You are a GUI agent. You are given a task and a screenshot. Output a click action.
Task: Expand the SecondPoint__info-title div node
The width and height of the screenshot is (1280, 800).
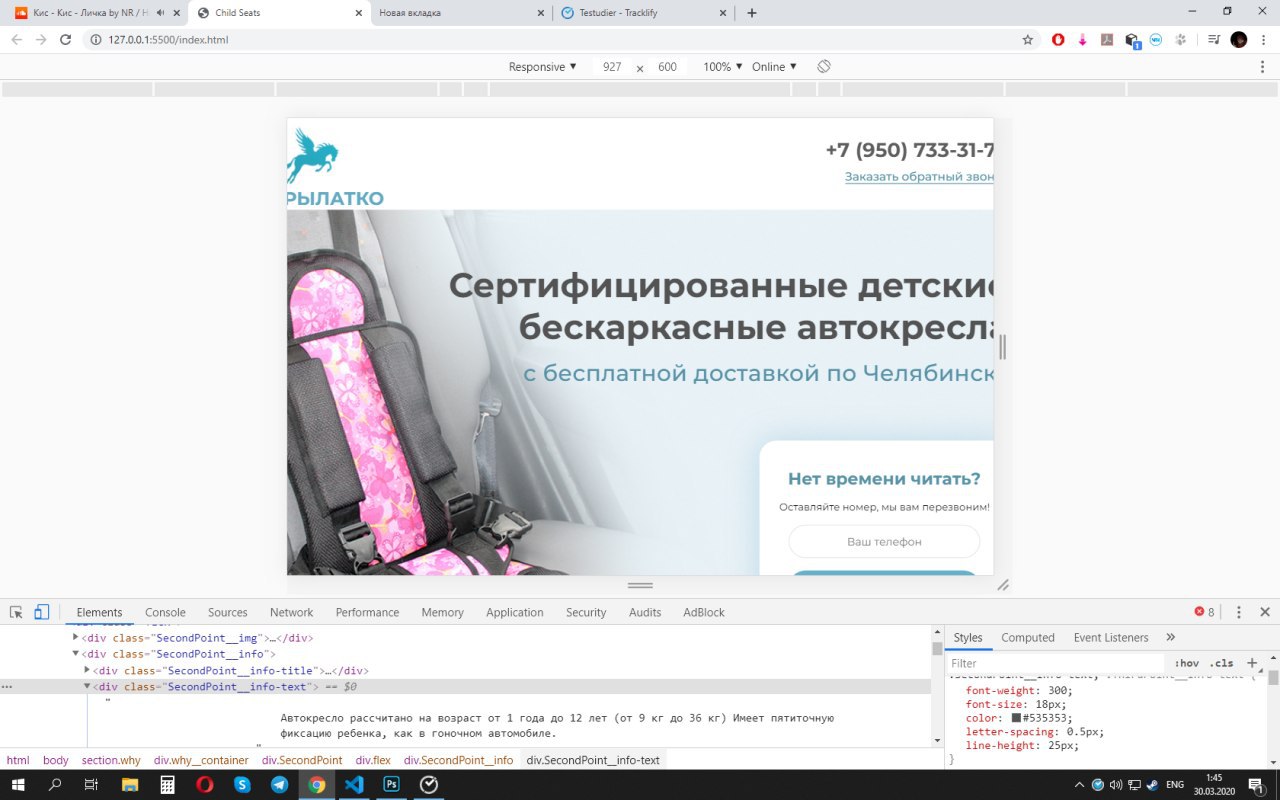click(87, 670)
